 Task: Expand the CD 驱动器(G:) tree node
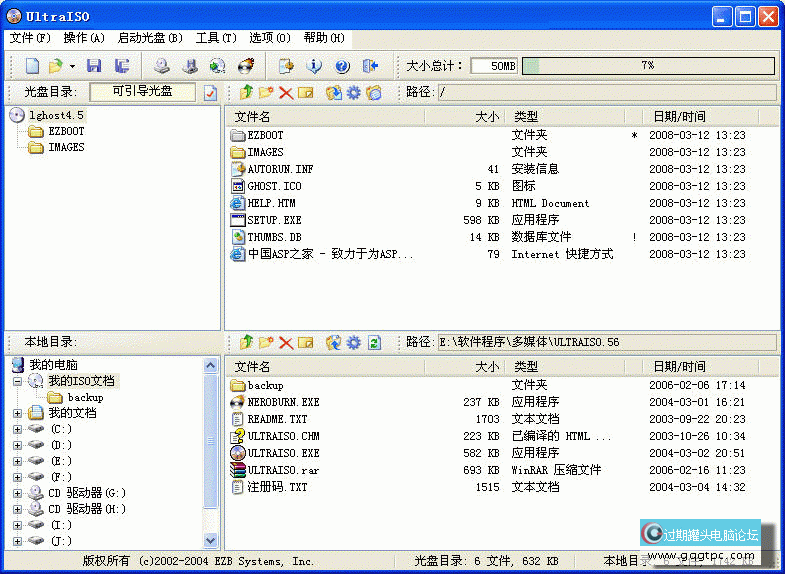(x=18, y=493)
